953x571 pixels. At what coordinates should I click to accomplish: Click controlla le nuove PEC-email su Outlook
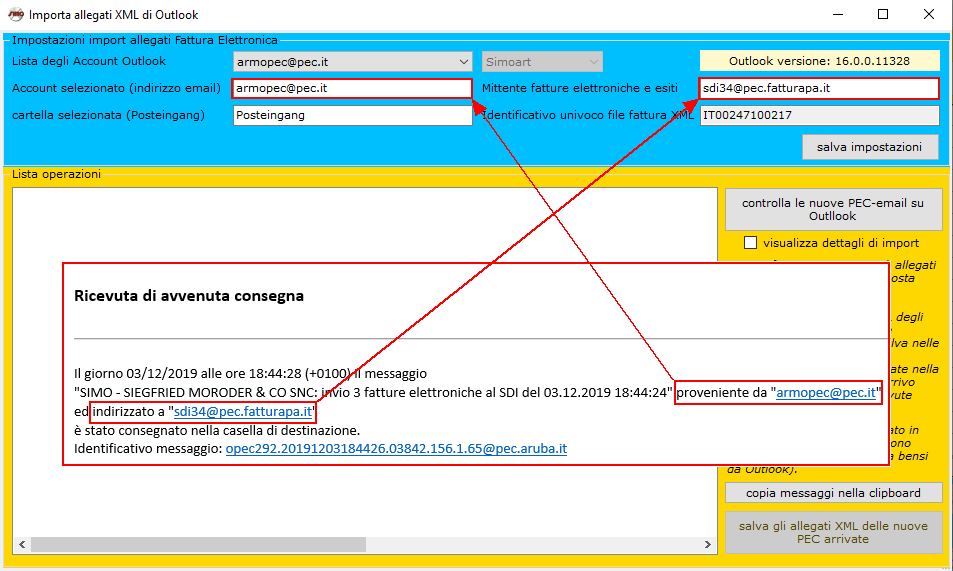[833, 209]
